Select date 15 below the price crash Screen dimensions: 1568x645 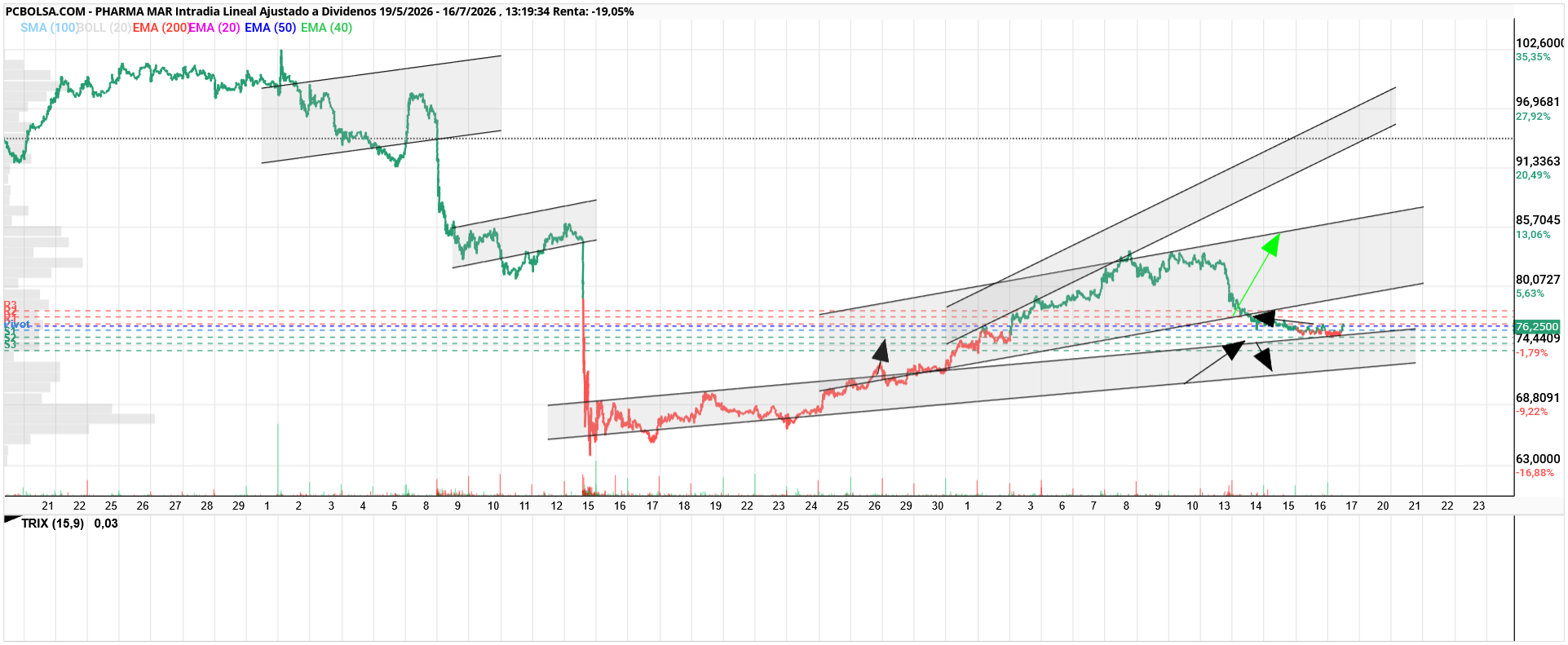589,506
